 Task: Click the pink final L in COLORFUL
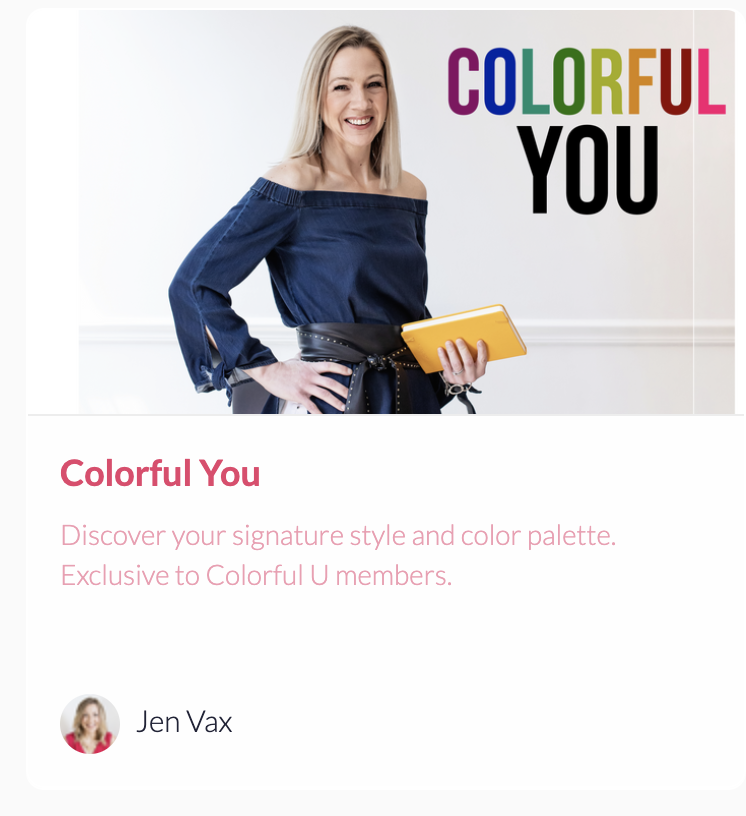point(711,82)
